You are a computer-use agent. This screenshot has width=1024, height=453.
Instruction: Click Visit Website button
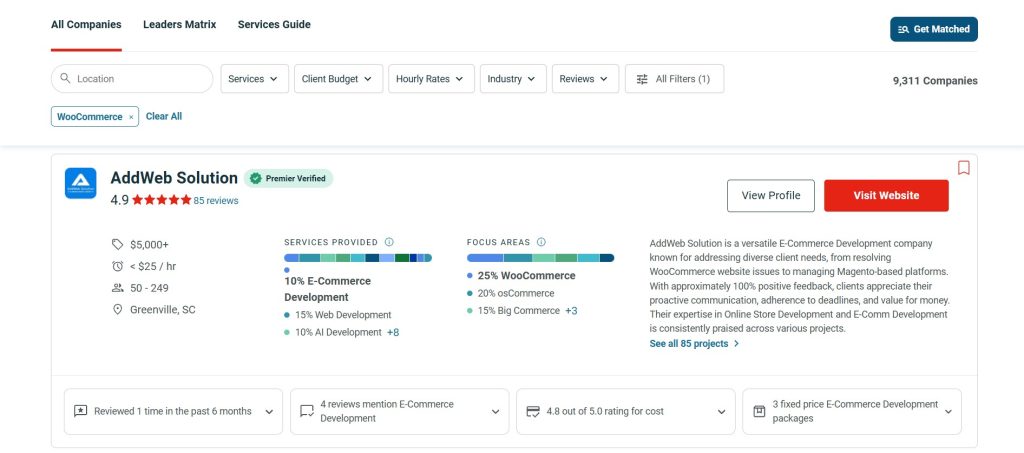click(x=886, y=196)
